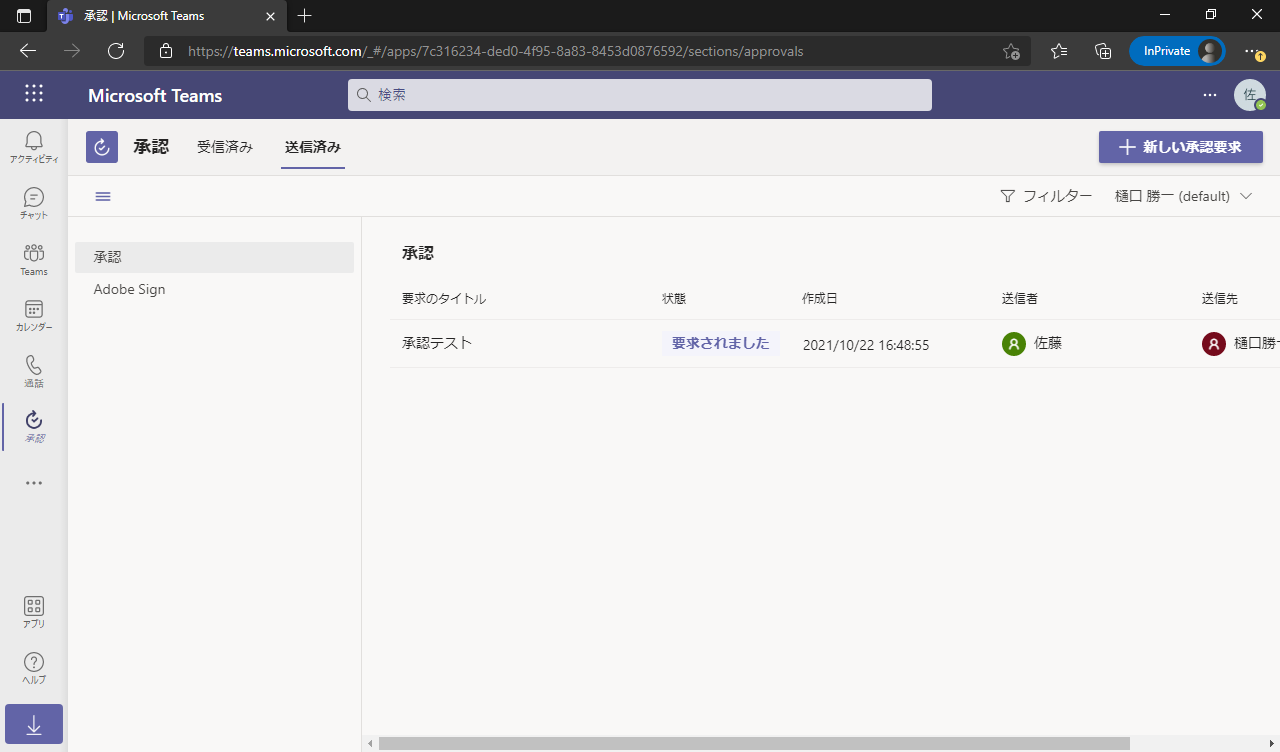The width and height of the screenshot is (1280, 752).
Task: Open the profile avatar 佐
Action: pos(1250,95)
